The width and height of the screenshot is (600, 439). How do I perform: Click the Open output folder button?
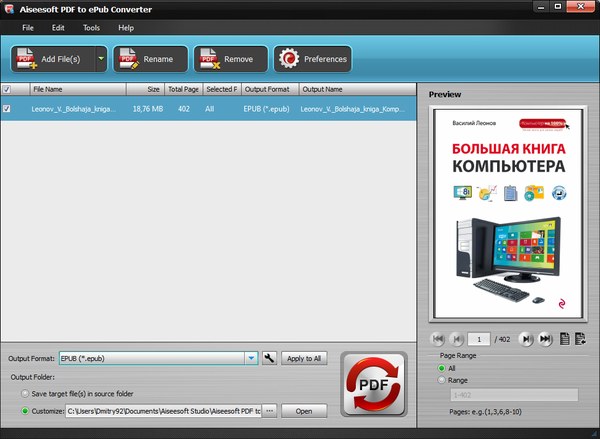303,411
